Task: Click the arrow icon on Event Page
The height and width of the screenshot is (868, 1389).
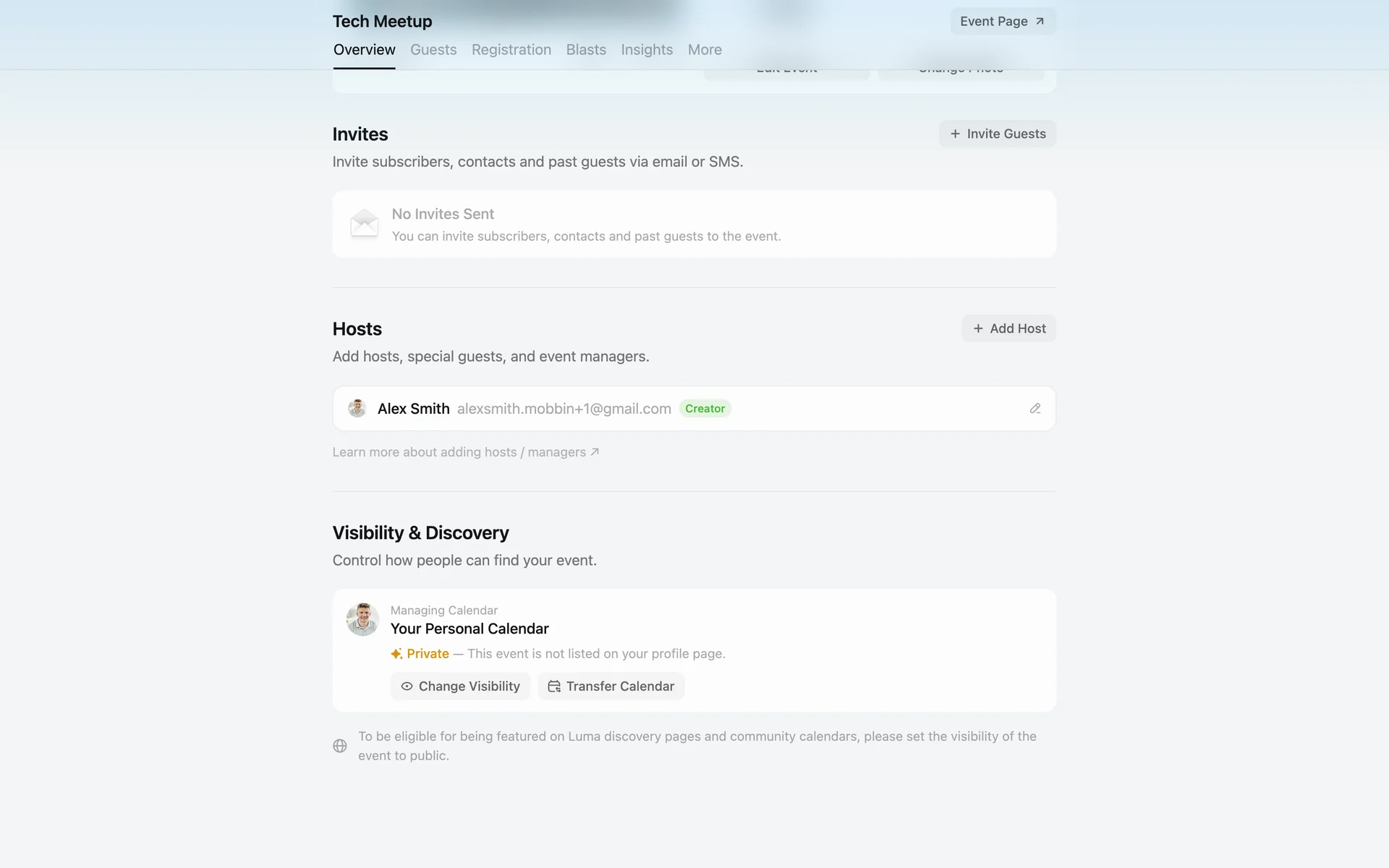Action: (1040, 22)
